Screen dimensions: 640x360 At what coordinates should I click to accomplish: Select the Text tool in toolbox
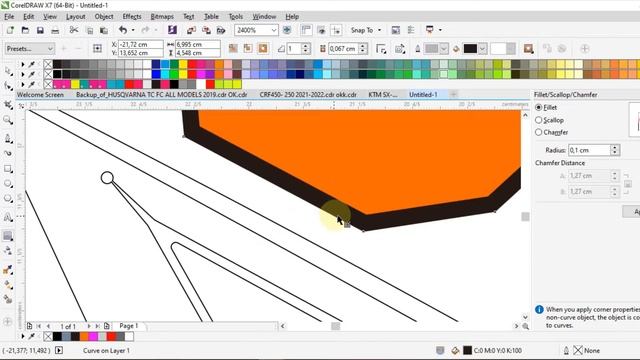coord(8,217)
